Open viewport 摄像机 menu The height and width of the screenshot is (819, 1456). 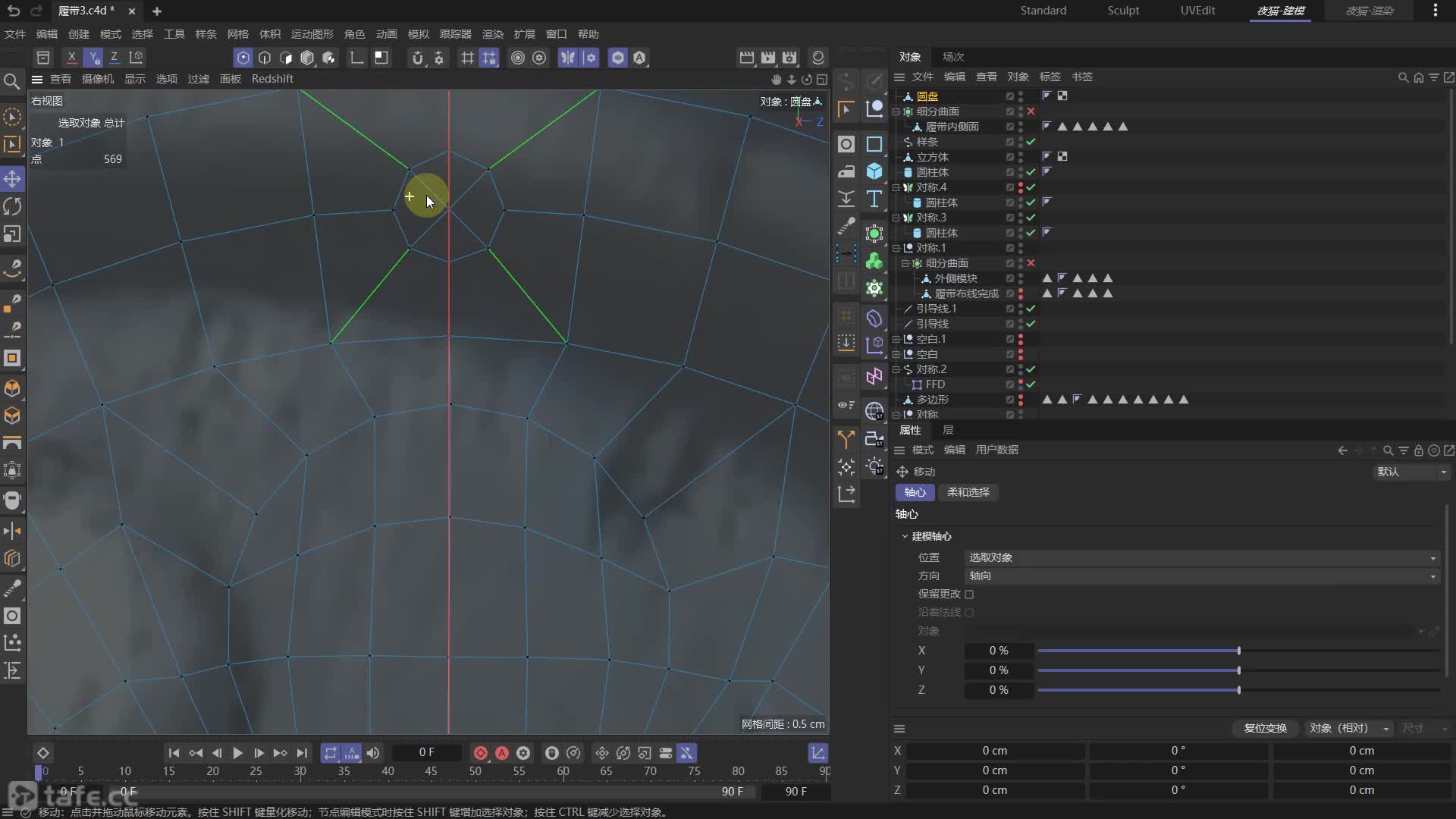[98, 79]
